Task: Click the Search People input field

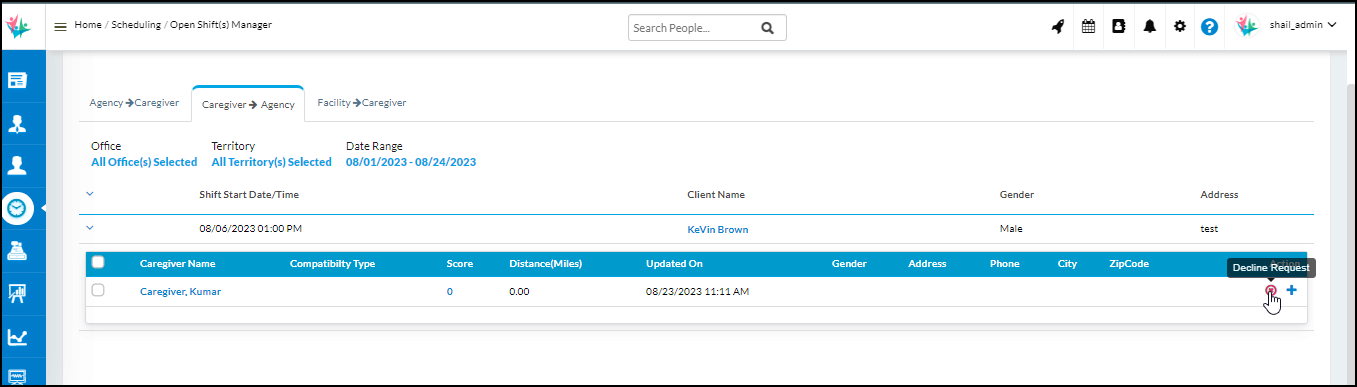Action: coord(693,28)
